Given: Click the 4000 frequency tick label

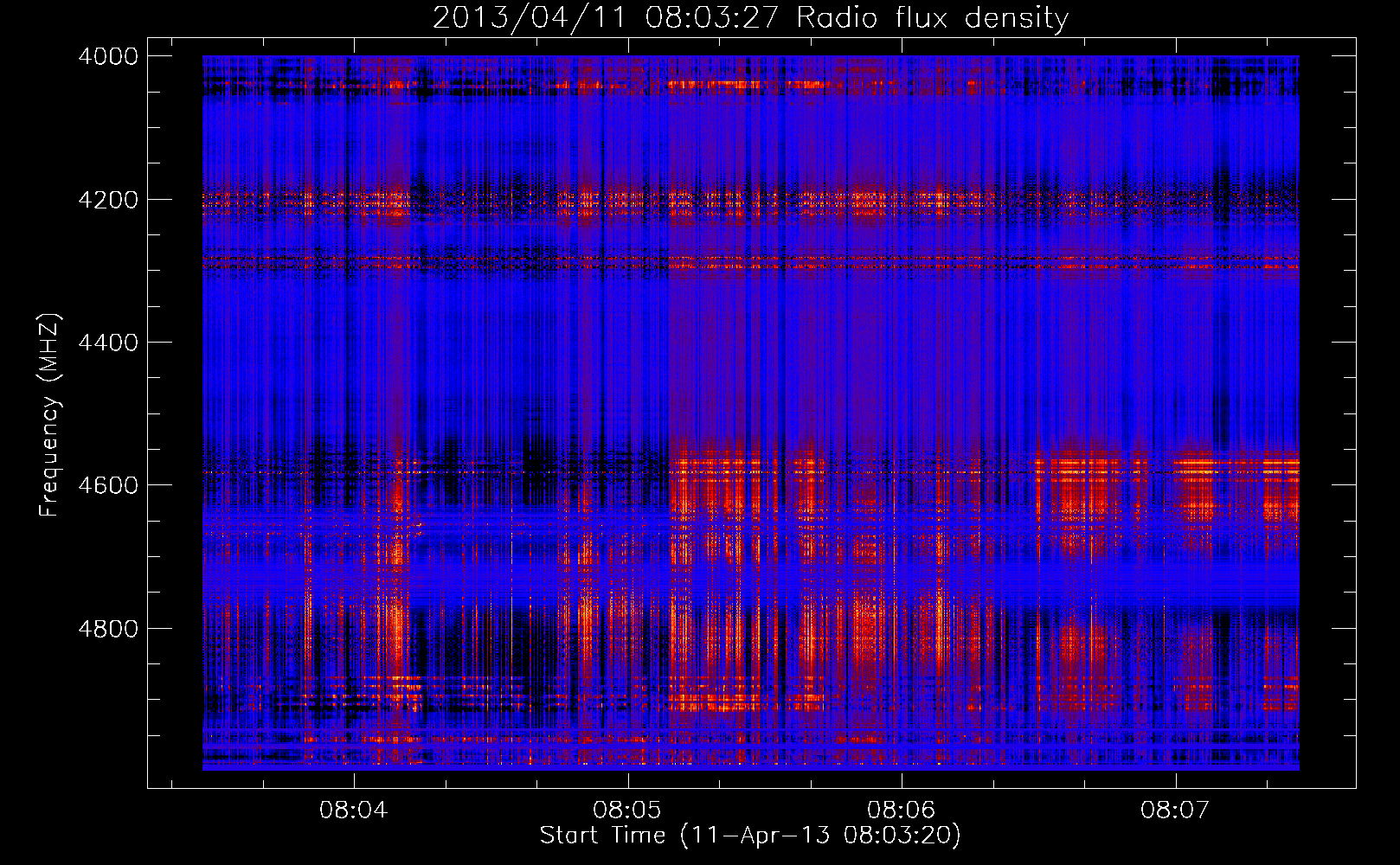Looking at the screenshot, I should [x=108, y=56].
